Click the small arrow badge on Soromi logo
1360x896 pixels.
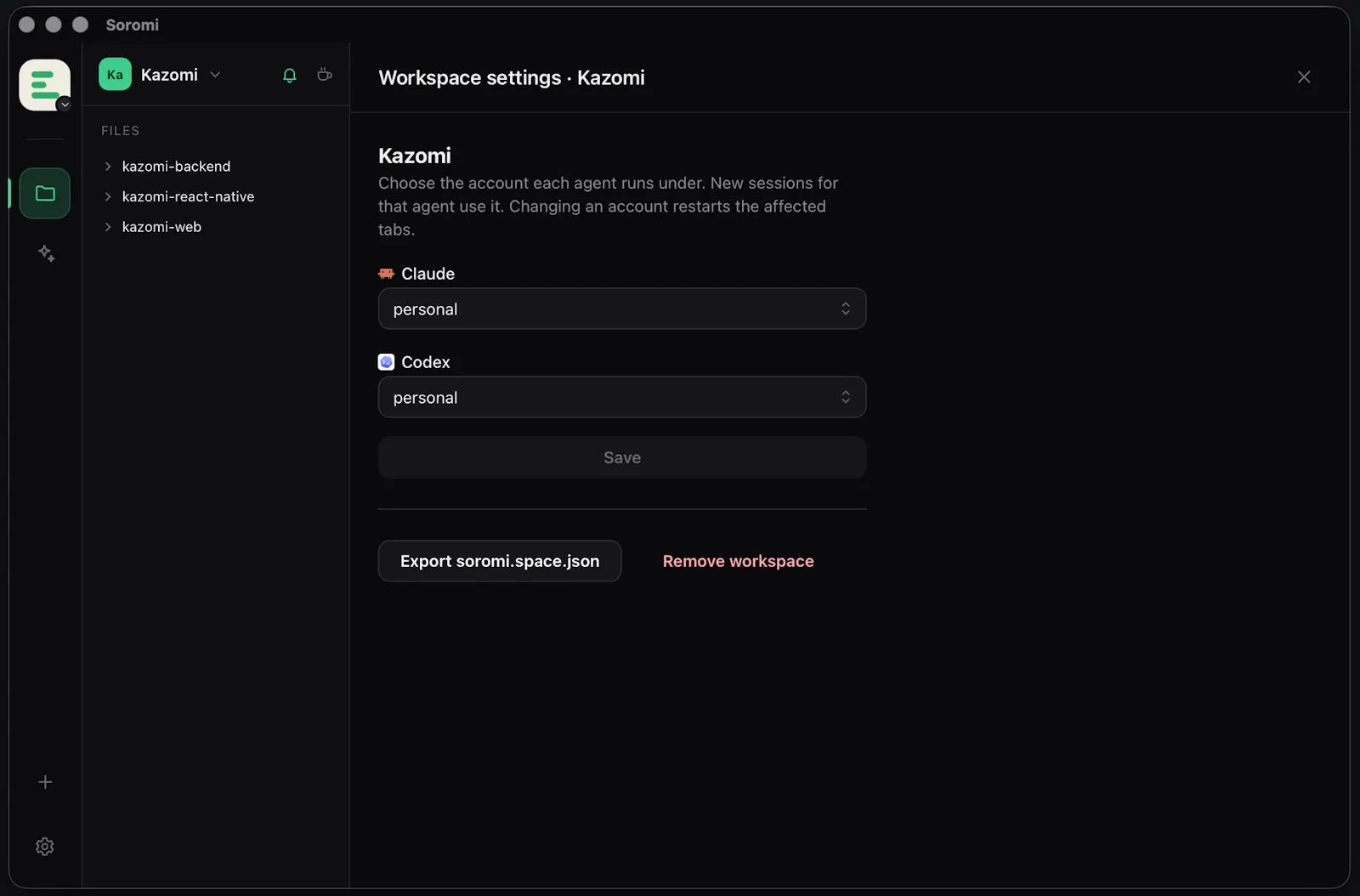(x=64, y=105)
